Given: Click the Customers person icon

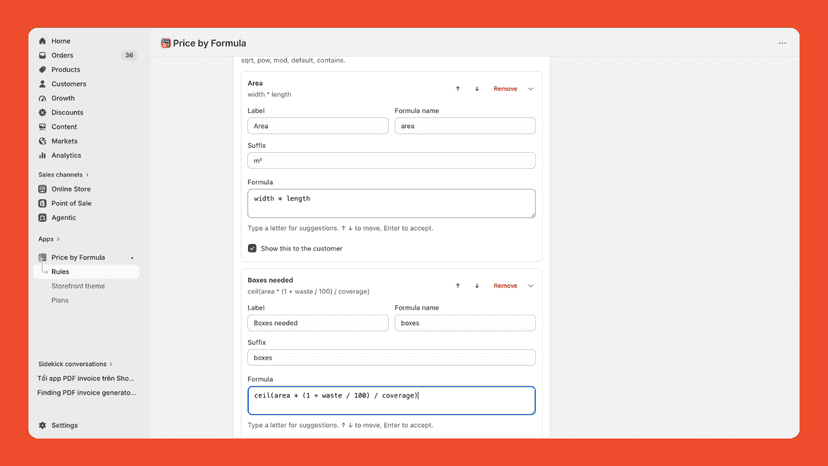Looking at the screenshot, I should tap(42, 83).
